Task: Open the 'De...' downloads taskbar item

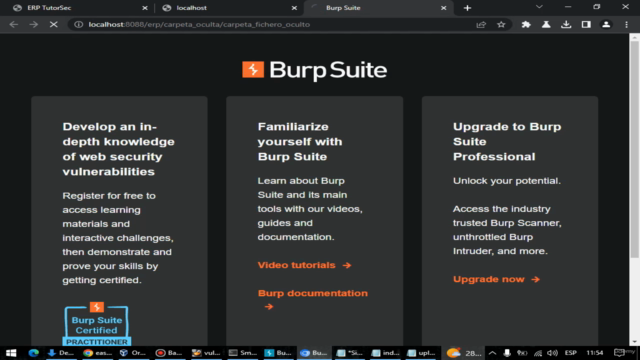Action: [x=60, y=353]
